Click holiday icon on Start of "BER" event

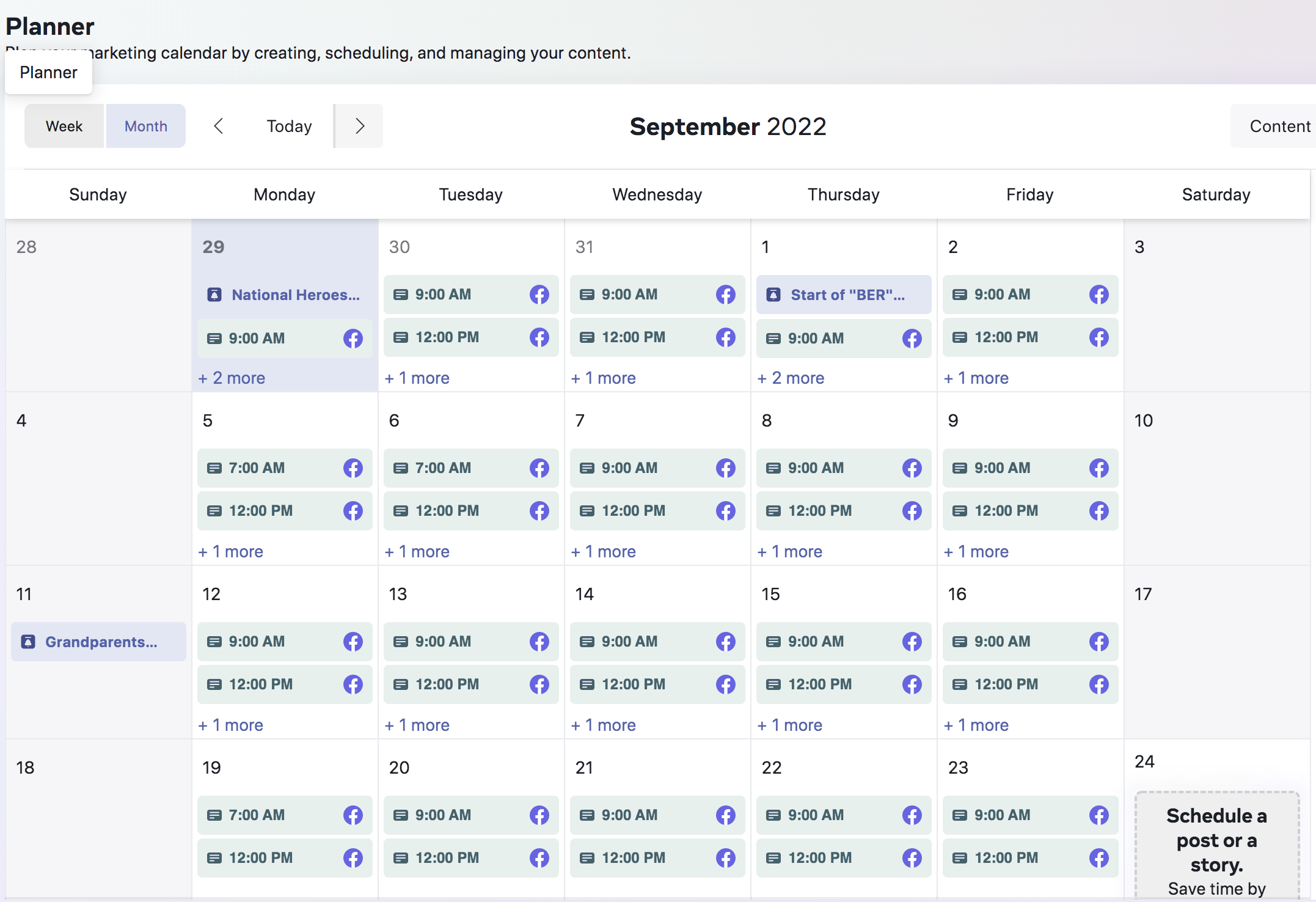pyautogui.click(x=773, y=295)
